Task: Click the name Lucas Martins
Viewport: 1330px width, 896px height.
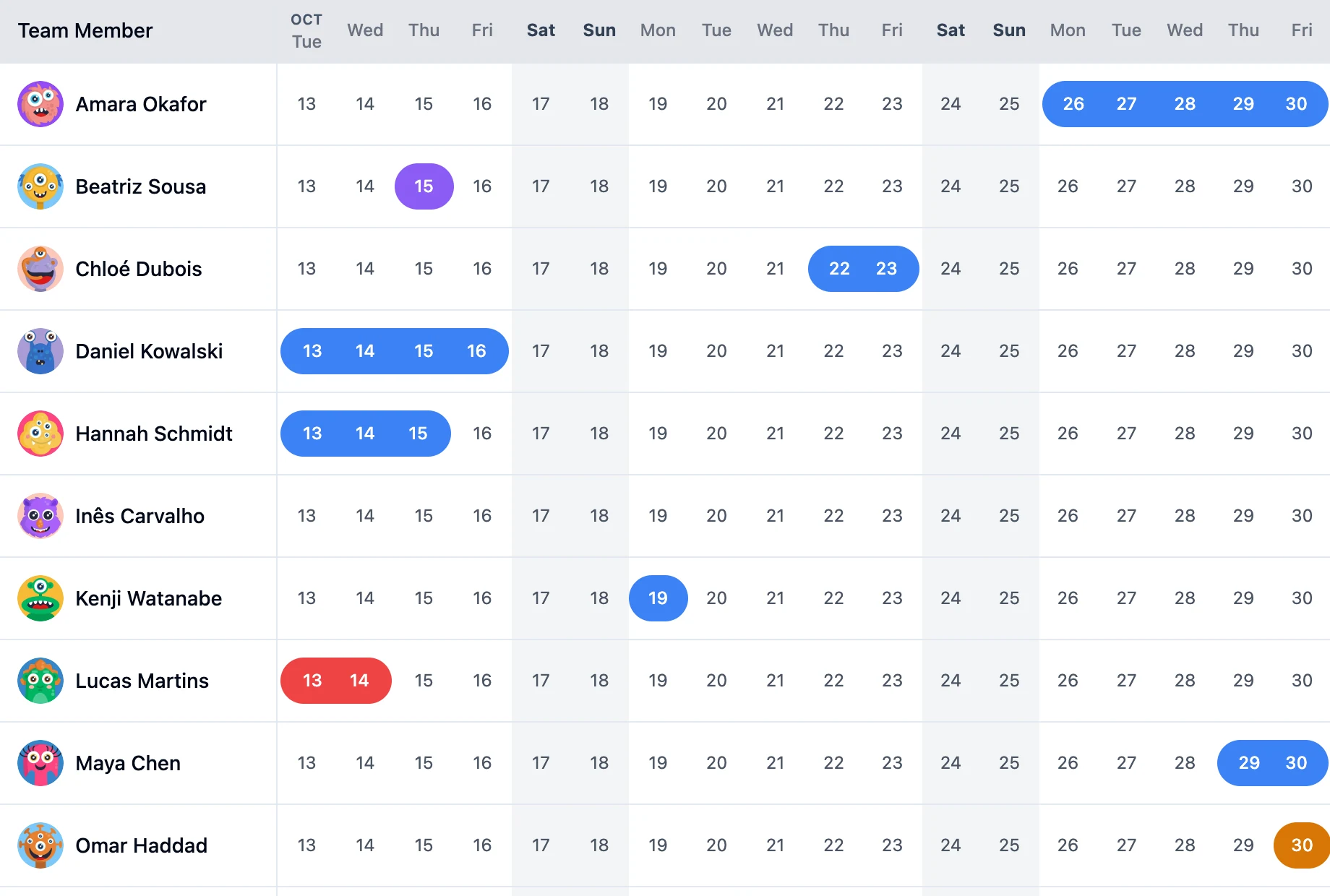Action: click(142, 681)
